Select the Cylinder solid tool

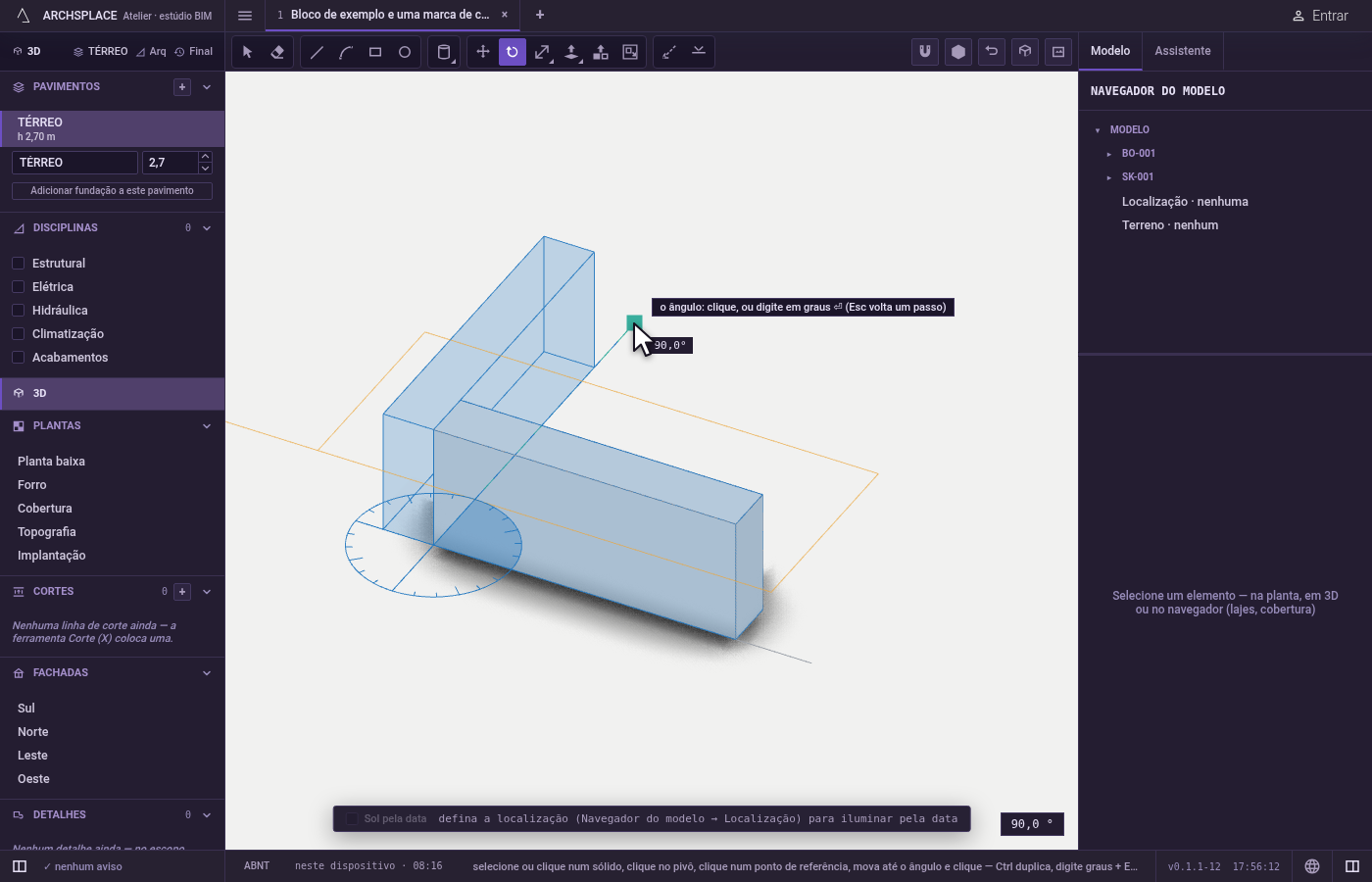[x=444, y=52]
